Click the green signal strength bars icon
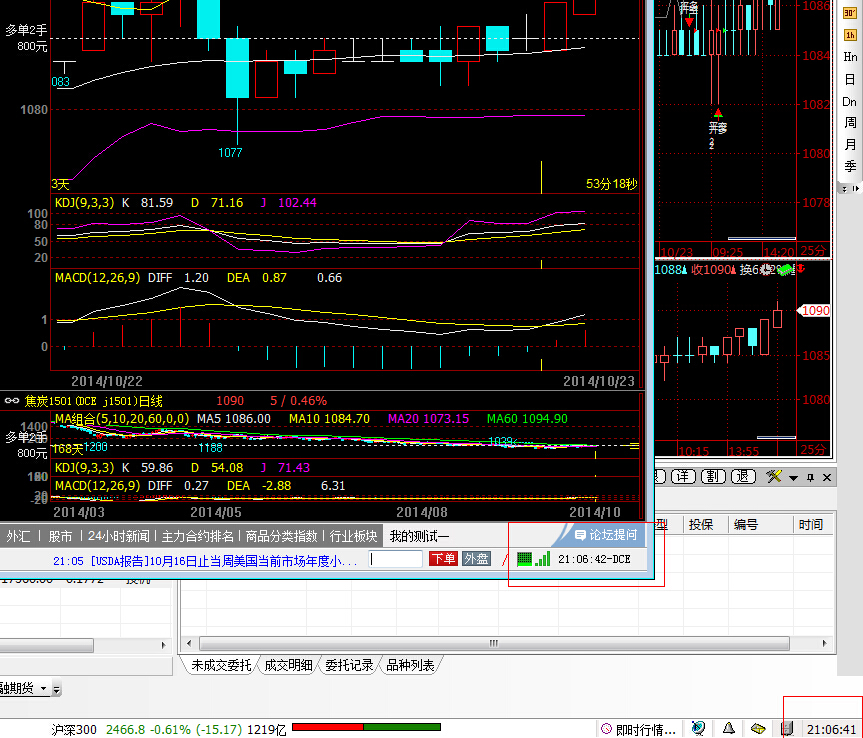Image resolution: width=863 pixels, height=738 pixels. click(543, 559)
